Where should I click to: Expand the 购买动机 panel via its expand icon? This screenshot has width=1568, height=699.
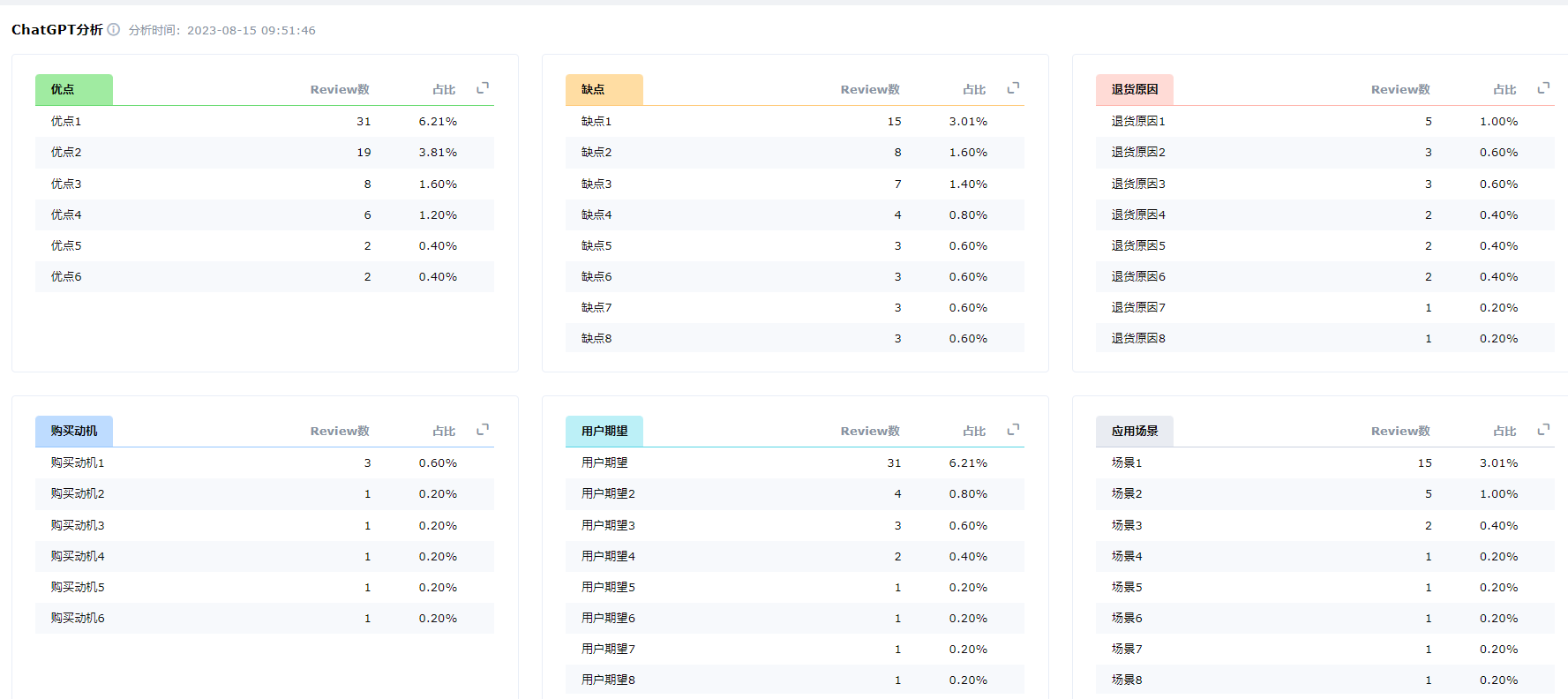483,430
